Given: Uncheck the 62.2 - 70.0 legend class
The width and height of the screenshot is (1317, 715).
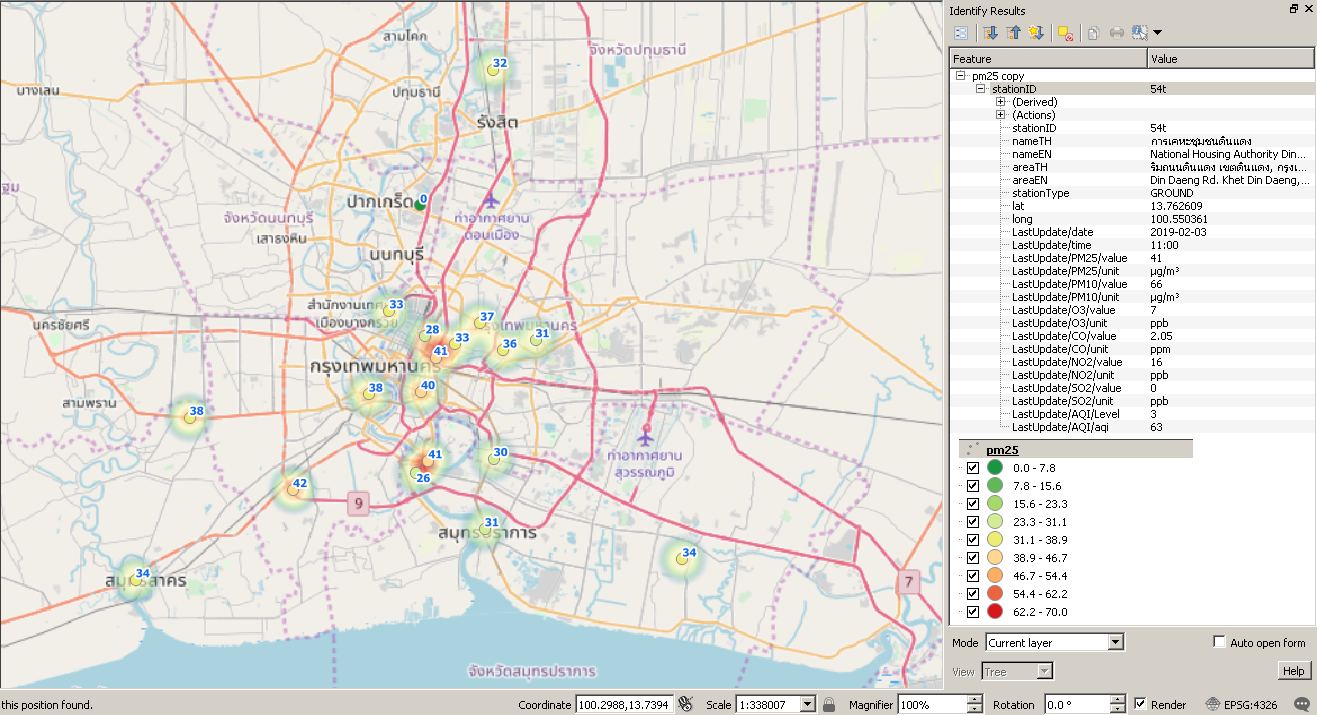Looking at the screenshot, I should click(972, 611).
